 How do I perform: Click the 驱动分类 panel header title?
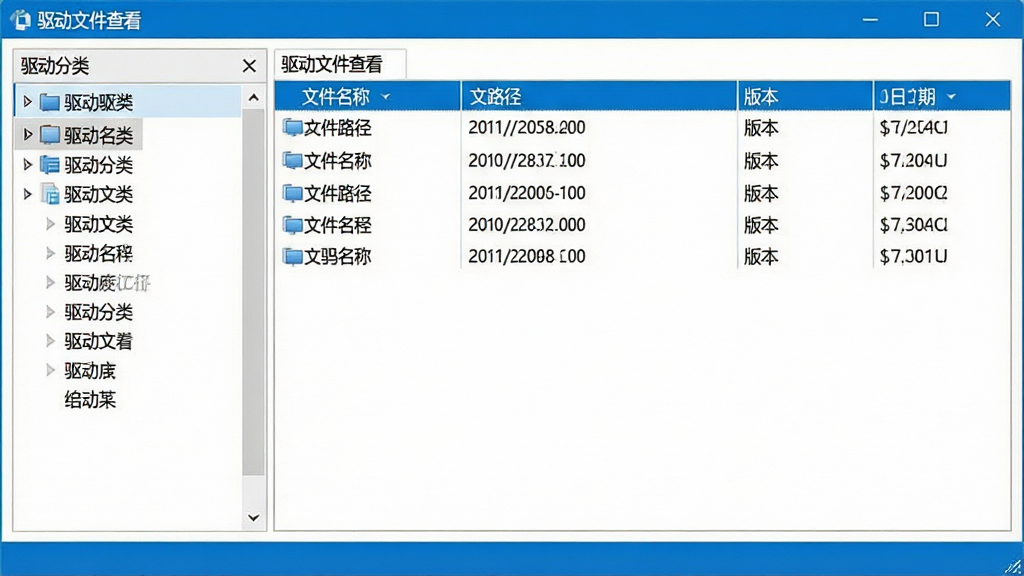[55, 66]
